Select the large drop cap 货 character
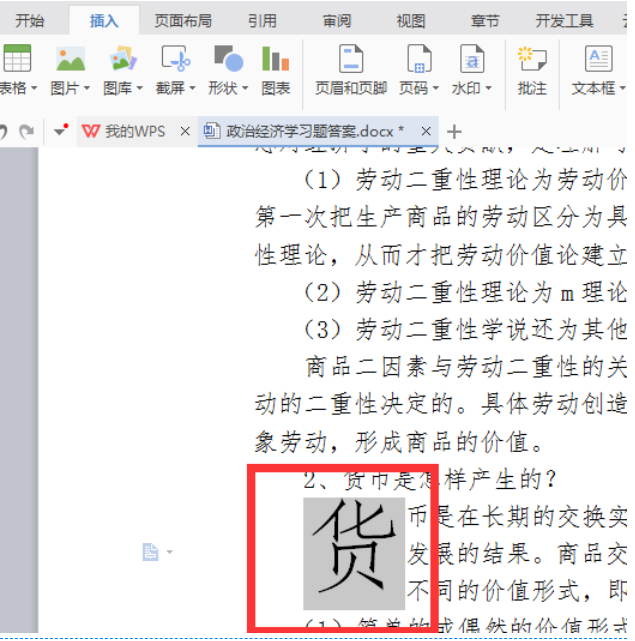 354,552
